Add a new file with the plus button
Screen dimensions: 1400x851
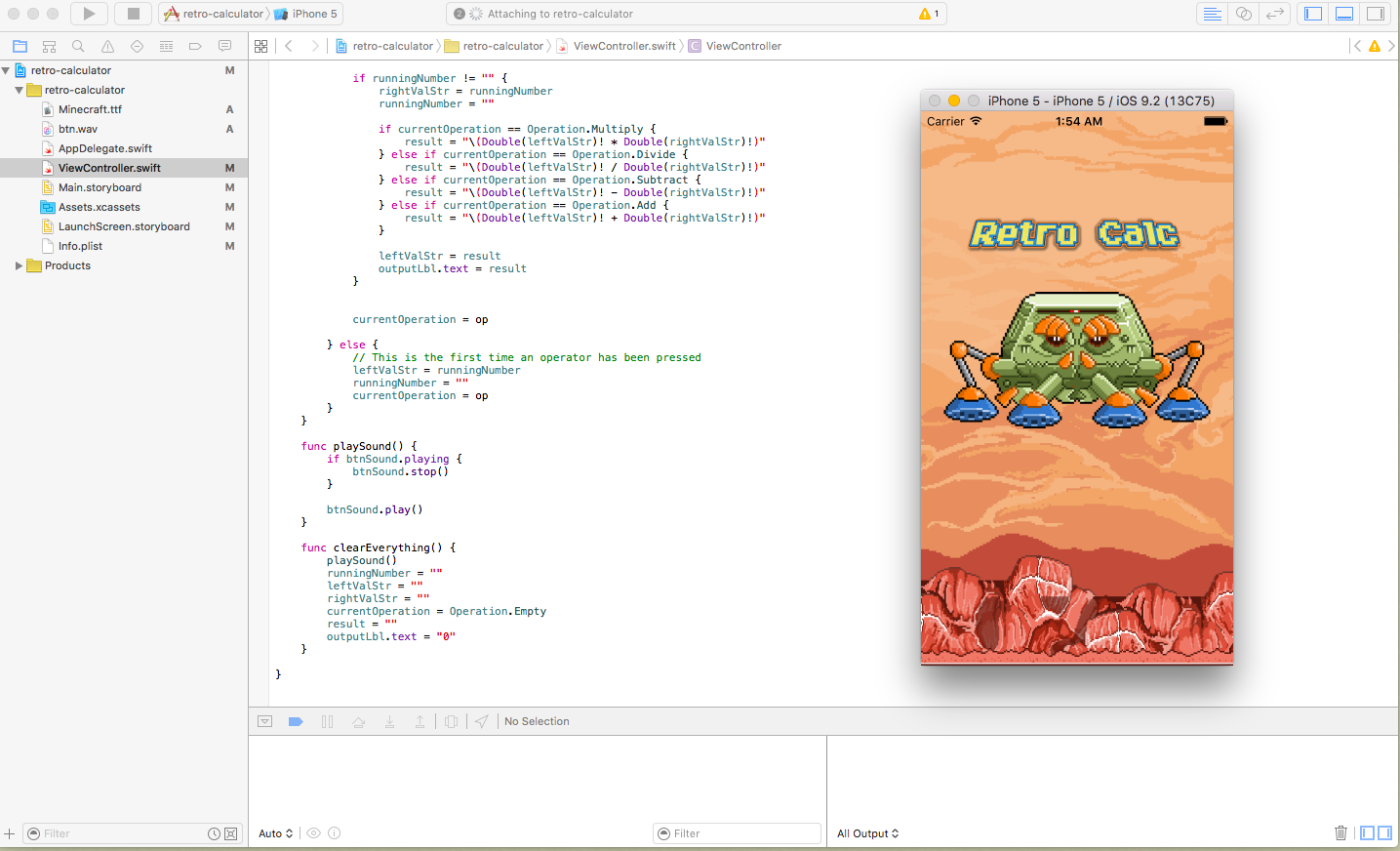pyautogui.click(x=9, y=833)
